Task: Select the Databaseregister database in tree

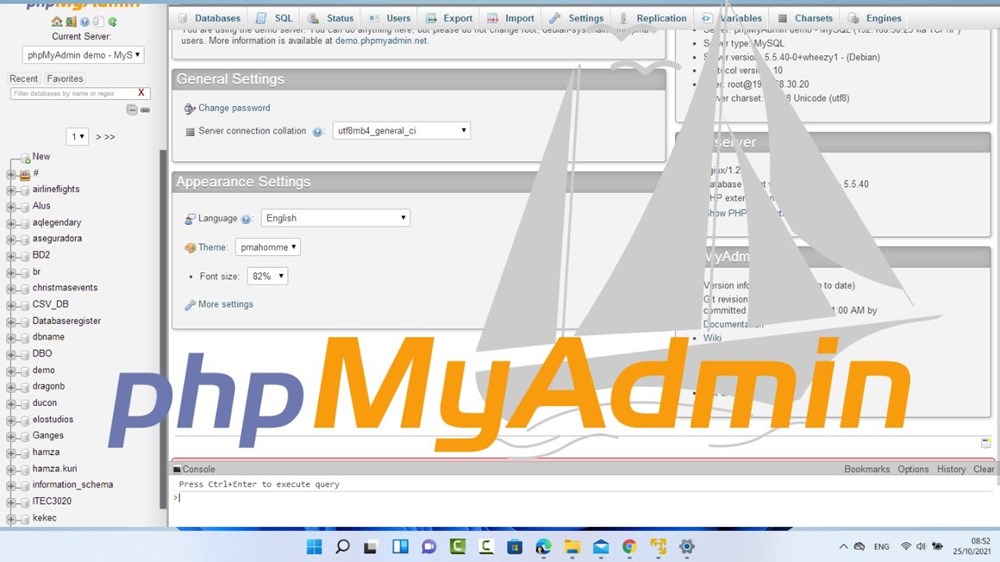Action: coord(66,321)
